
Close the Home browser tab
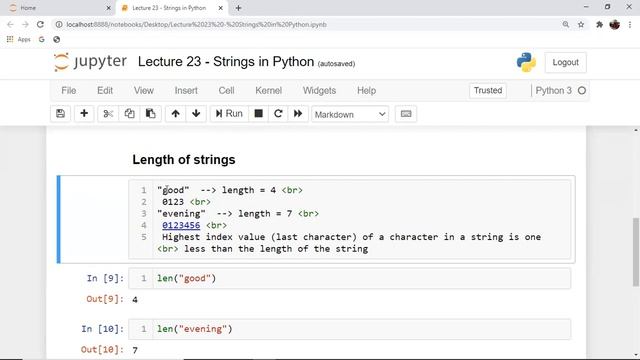pyautogui.click(x=108, y=8)
